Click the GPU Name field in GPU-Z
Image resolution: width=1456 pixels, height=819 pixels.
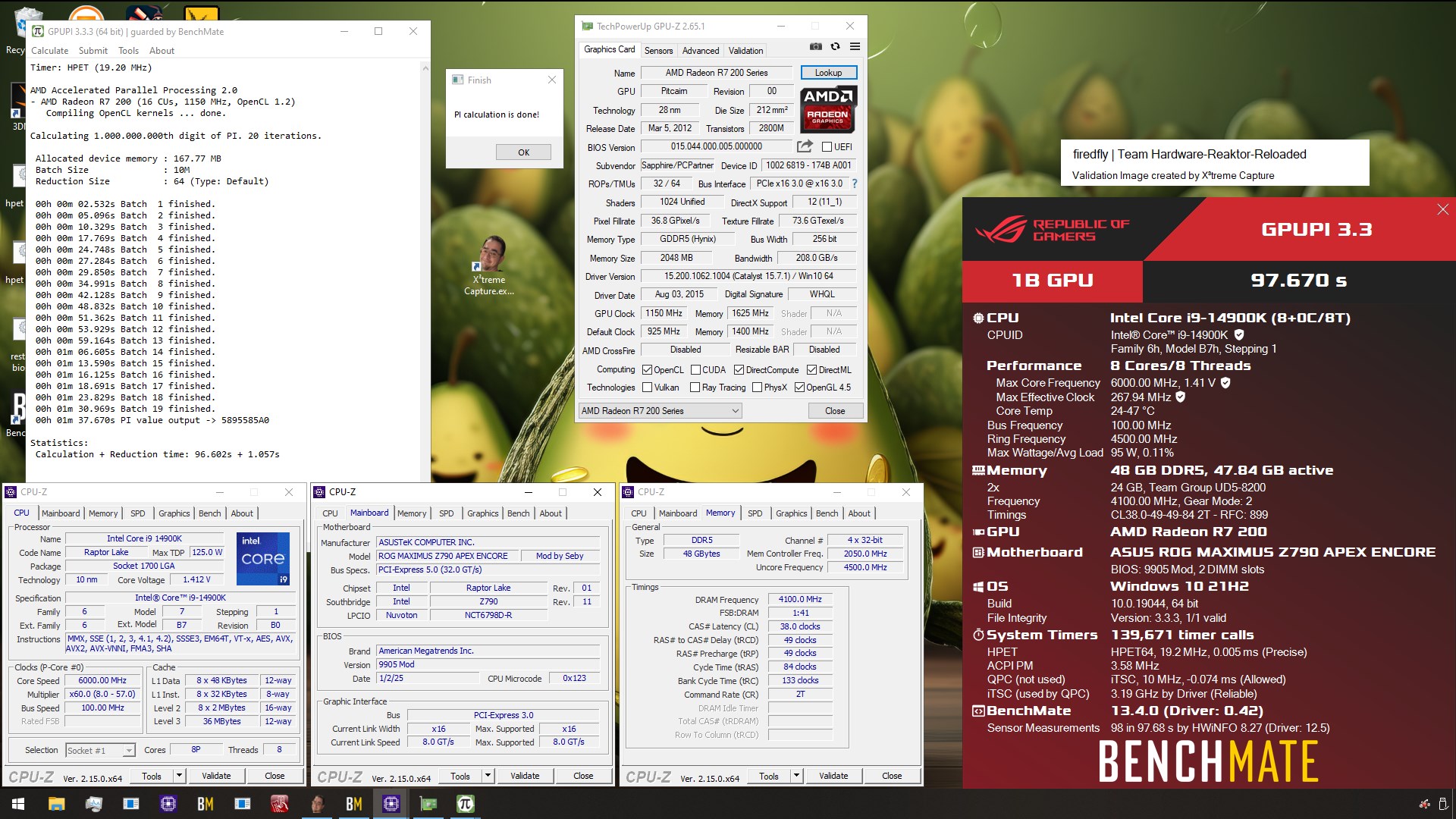[x=717, y=73]
